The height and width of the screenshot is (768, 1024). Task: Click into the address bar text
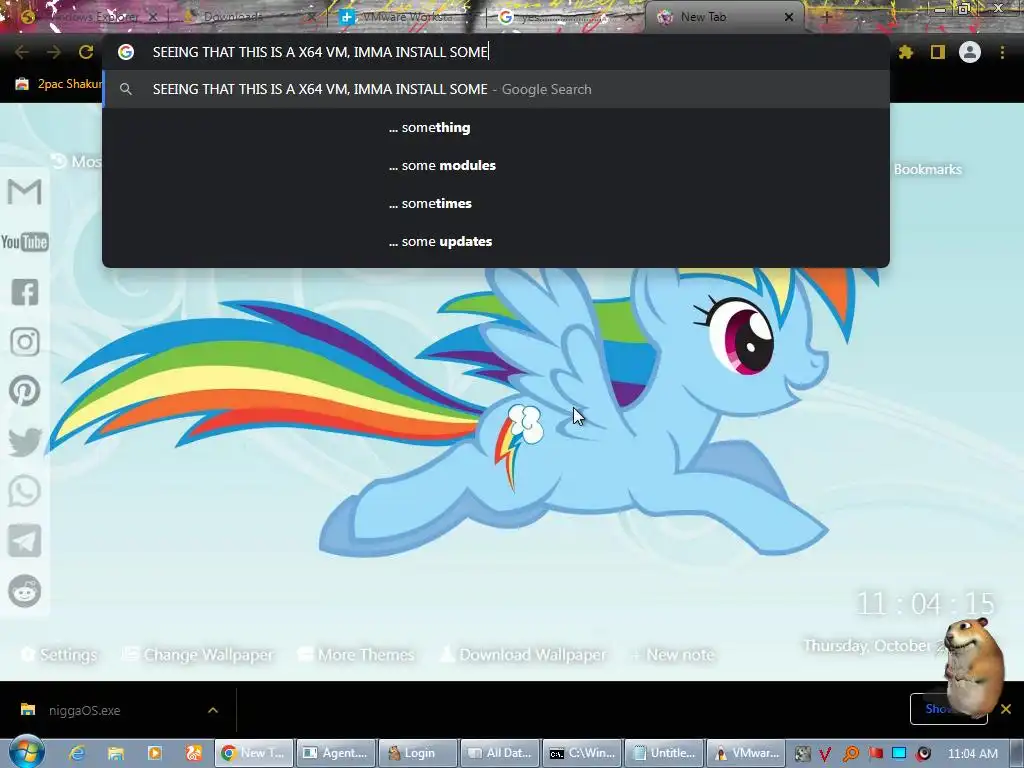(320, 52)
